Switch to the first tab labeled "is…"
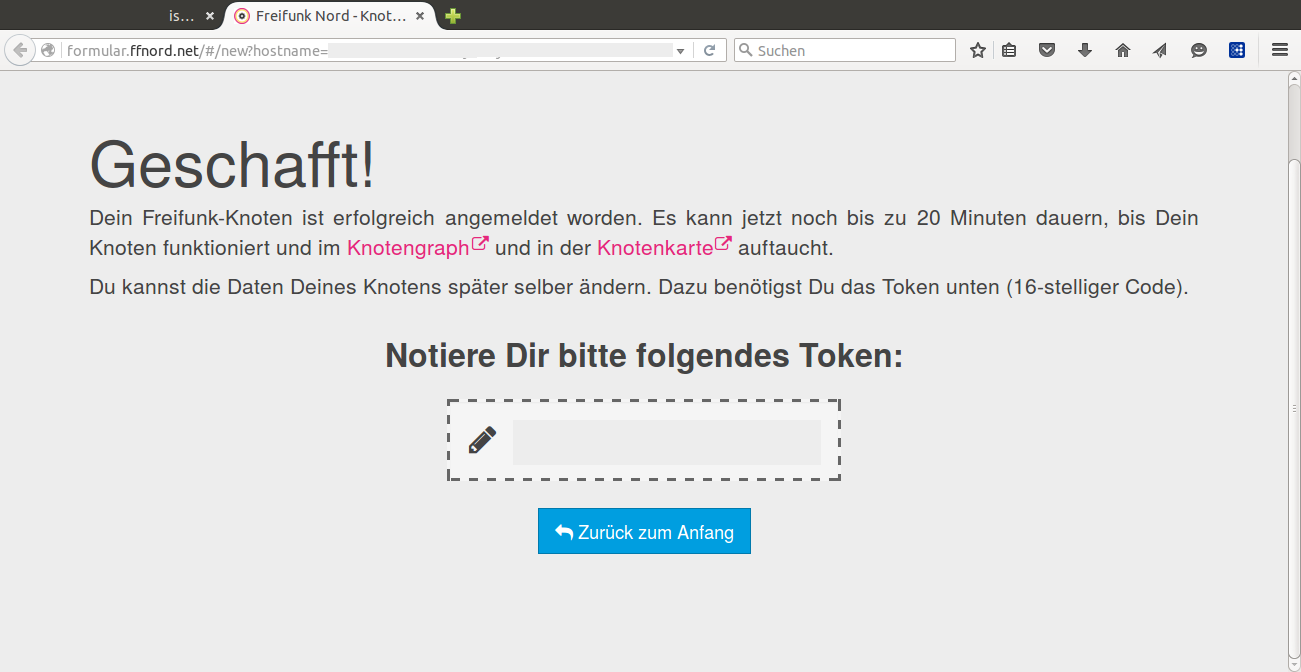Viewport: 1301px width, 672px height. click(181, 16)
